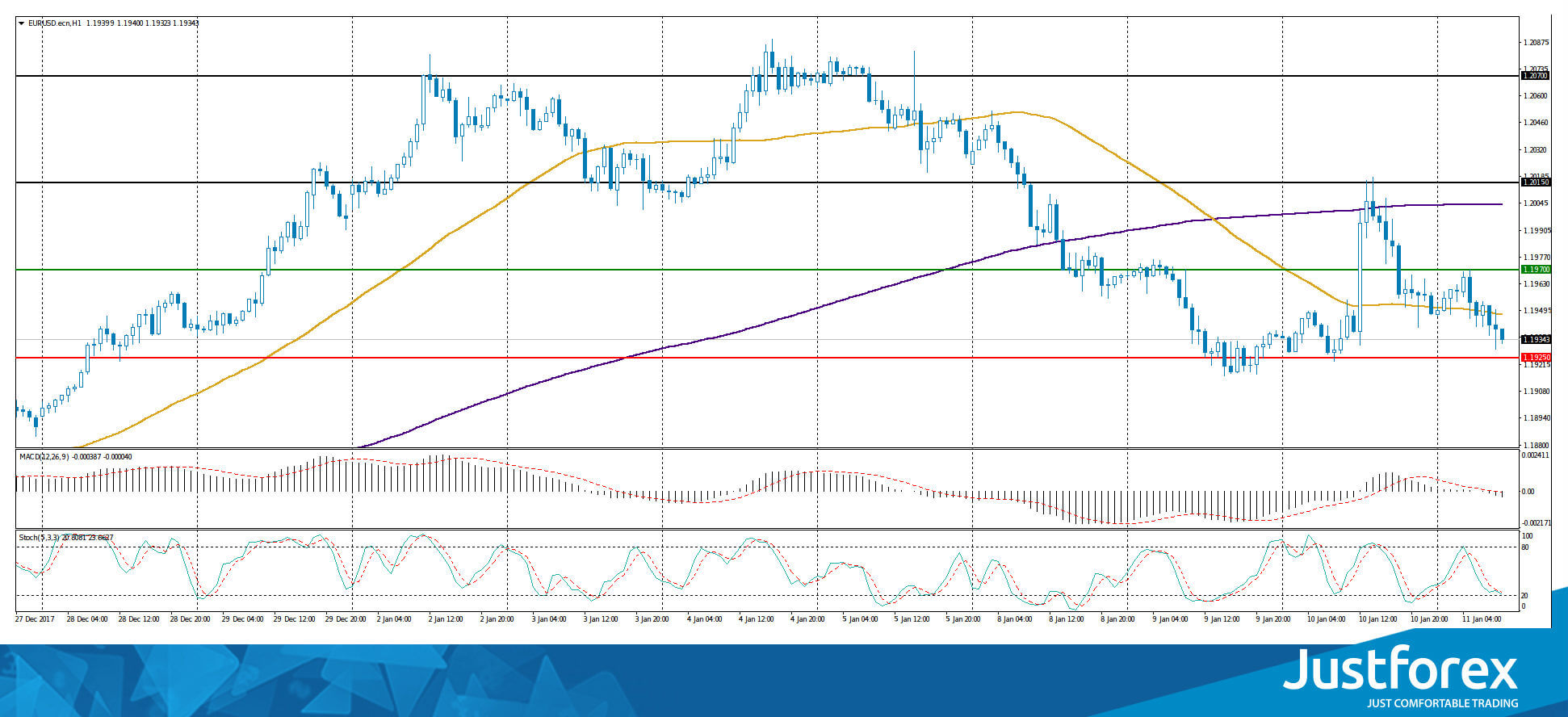The height and width of the screenshot is (717, 1568).
Task: Click the 1.20600 price axis label
Action: 1537,96
